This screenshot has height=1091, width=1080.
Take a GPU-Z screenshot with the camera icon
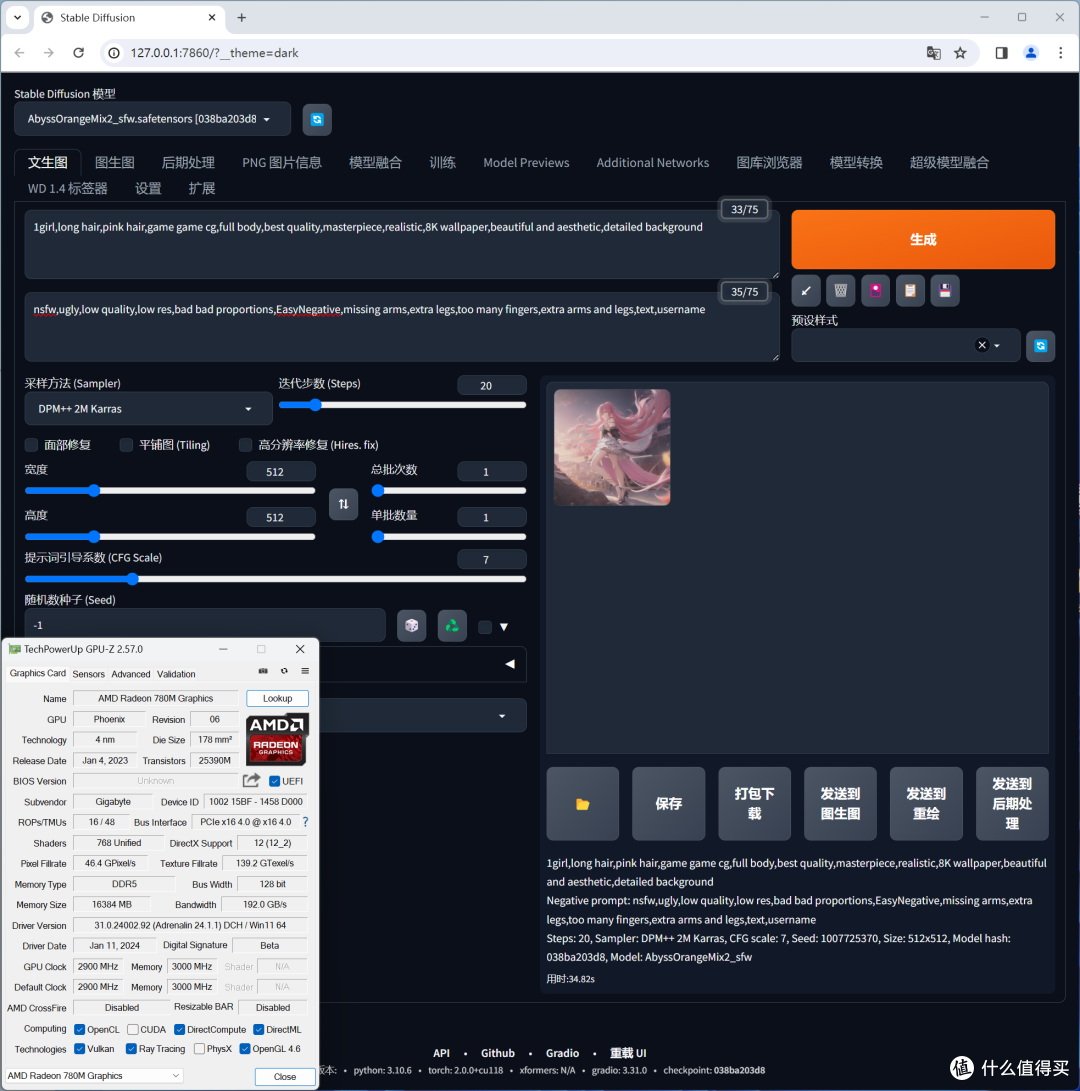tap(263, 671)
